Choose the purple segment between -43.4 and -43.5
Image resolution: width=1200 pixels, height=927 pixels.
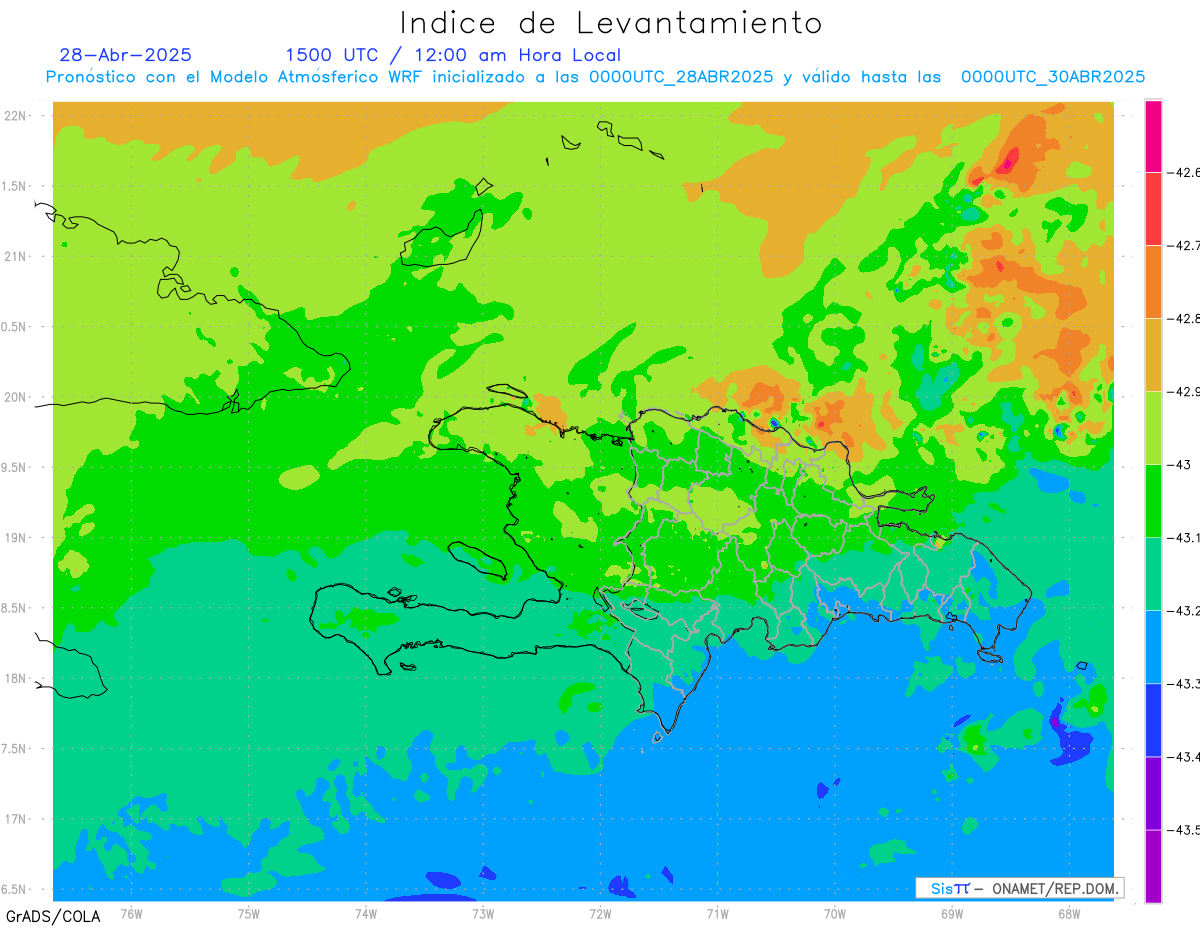tap(1153, 792)
